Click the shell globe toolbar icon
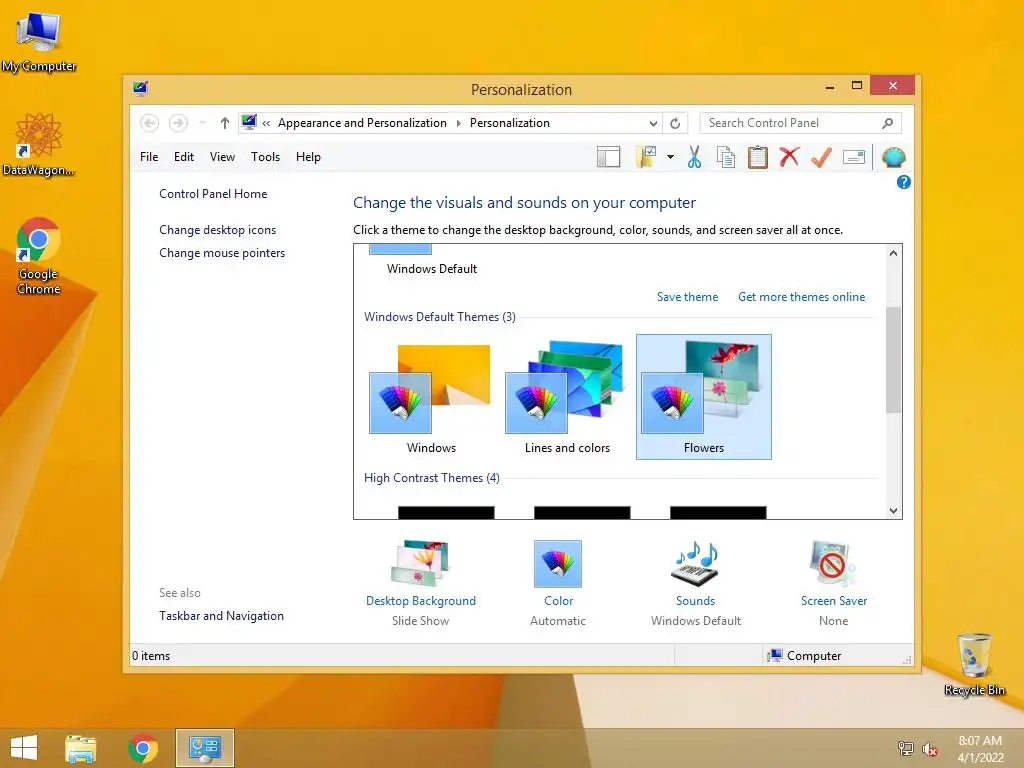 [893, 157]
